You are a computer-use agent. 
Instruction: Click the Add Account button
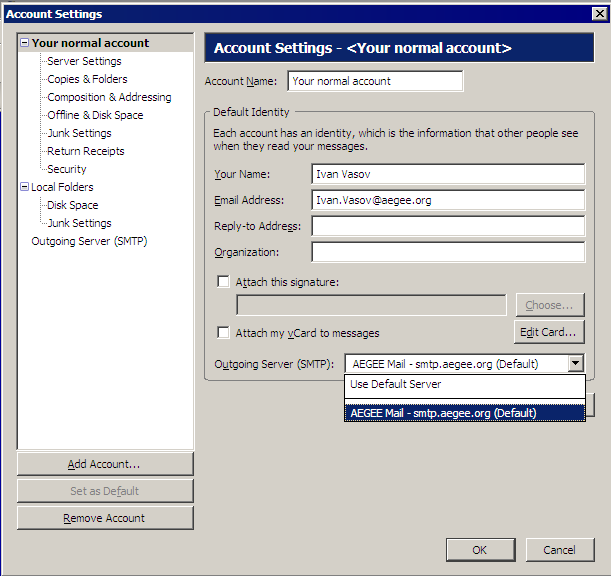click(105, 464)
